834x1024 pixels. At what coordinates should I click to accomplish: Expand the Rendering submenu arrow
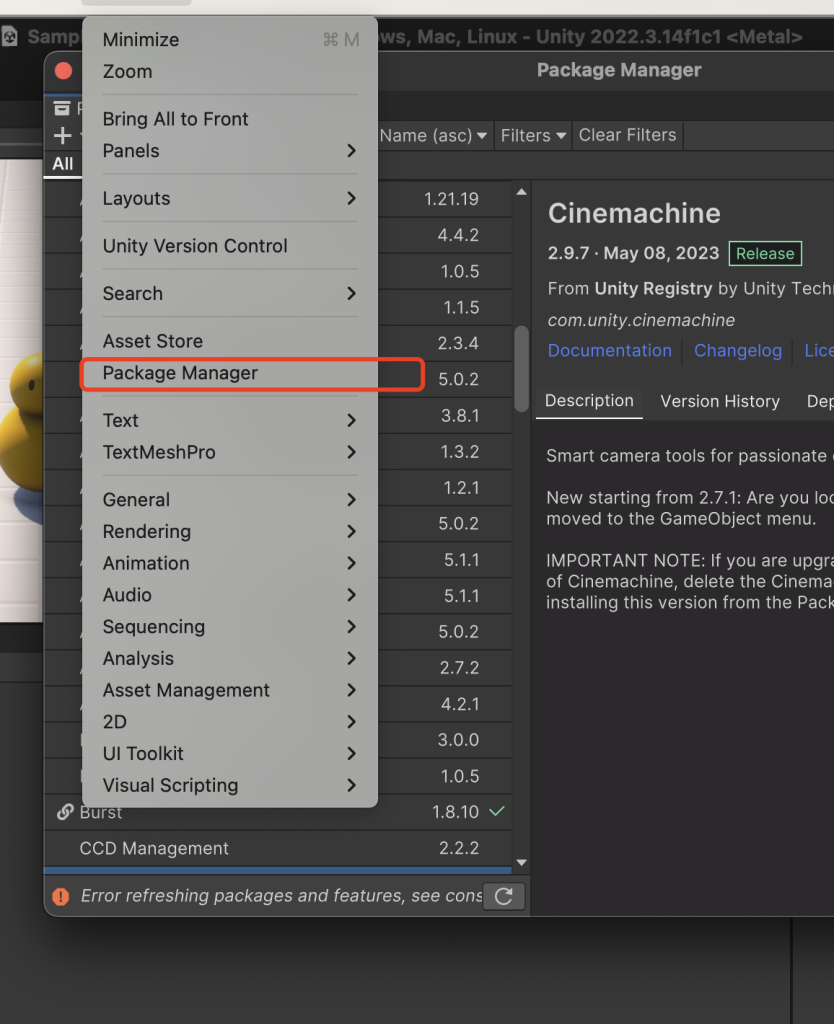(x=351, y=531)
